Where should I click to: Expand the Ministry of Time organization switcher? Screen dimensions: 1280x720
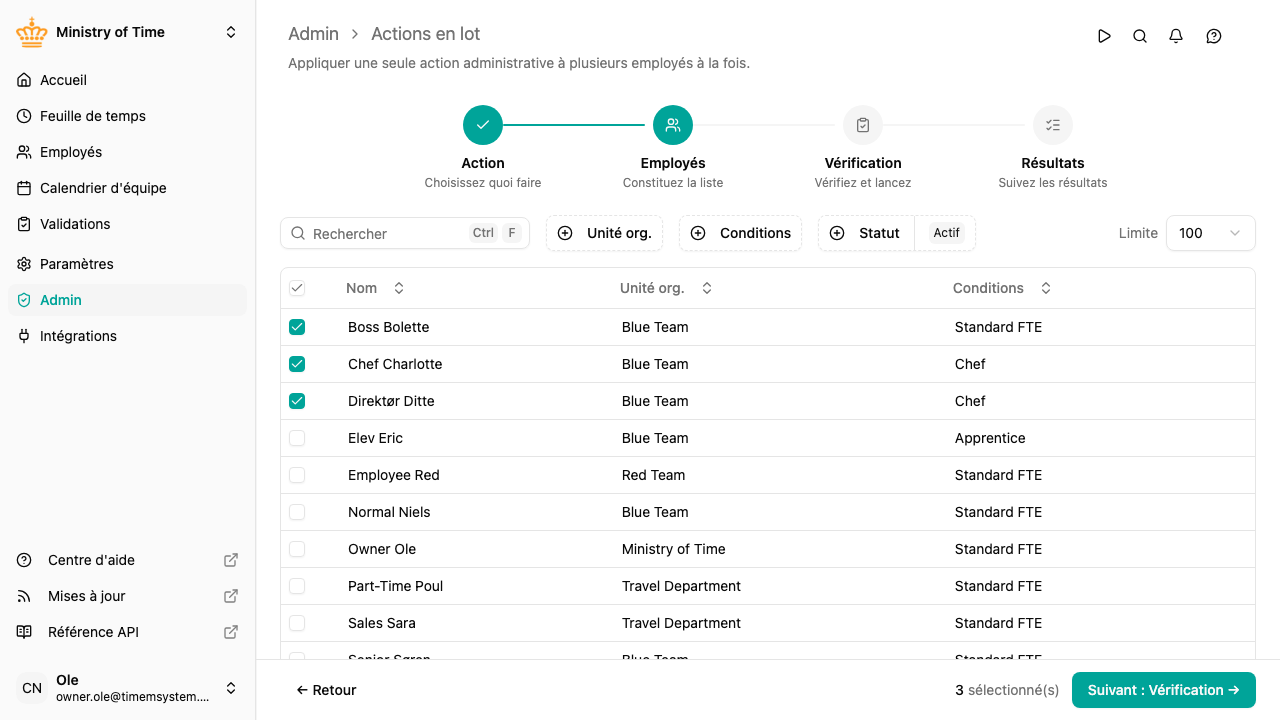(231, 32)
